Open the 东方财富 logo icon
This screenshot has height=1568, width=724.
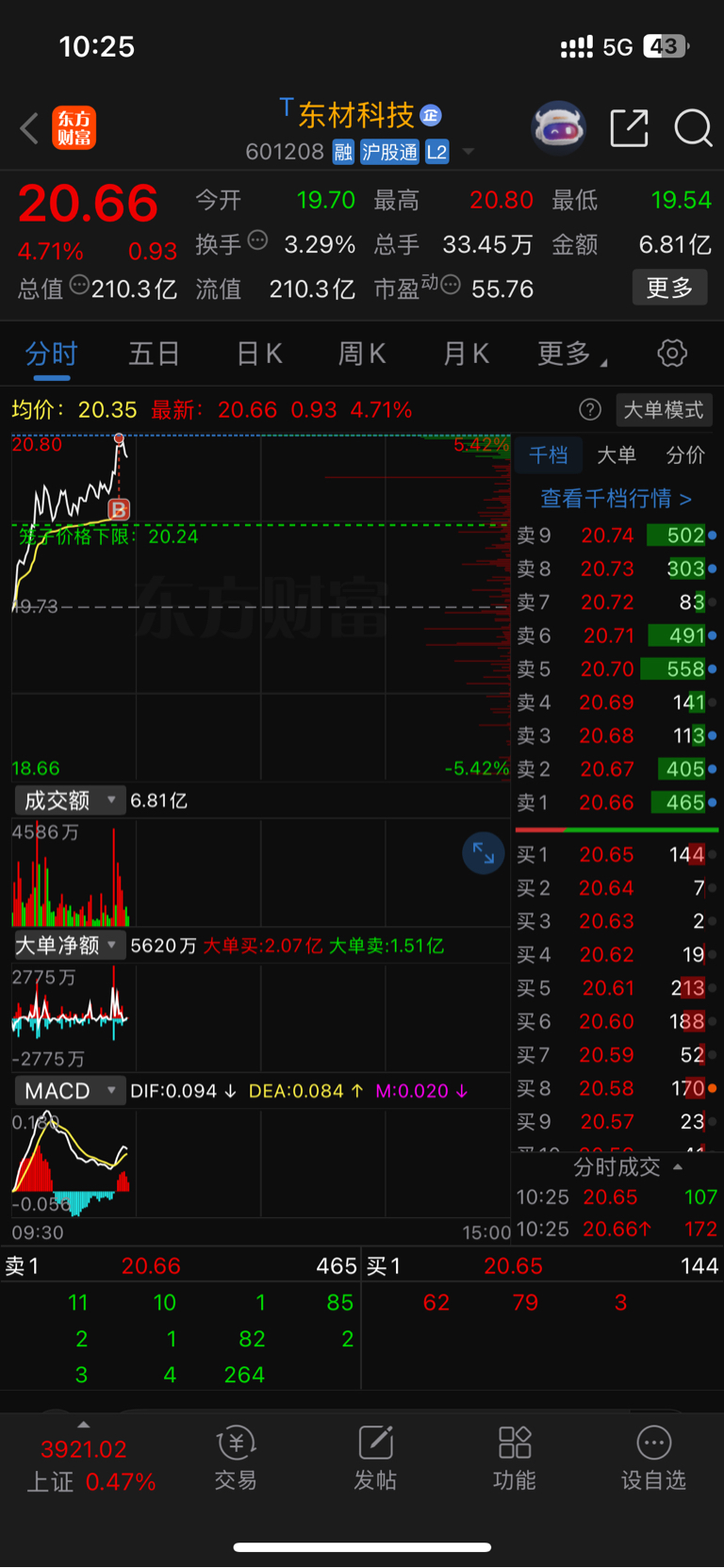pyautogui.click(x=74, y=128)
